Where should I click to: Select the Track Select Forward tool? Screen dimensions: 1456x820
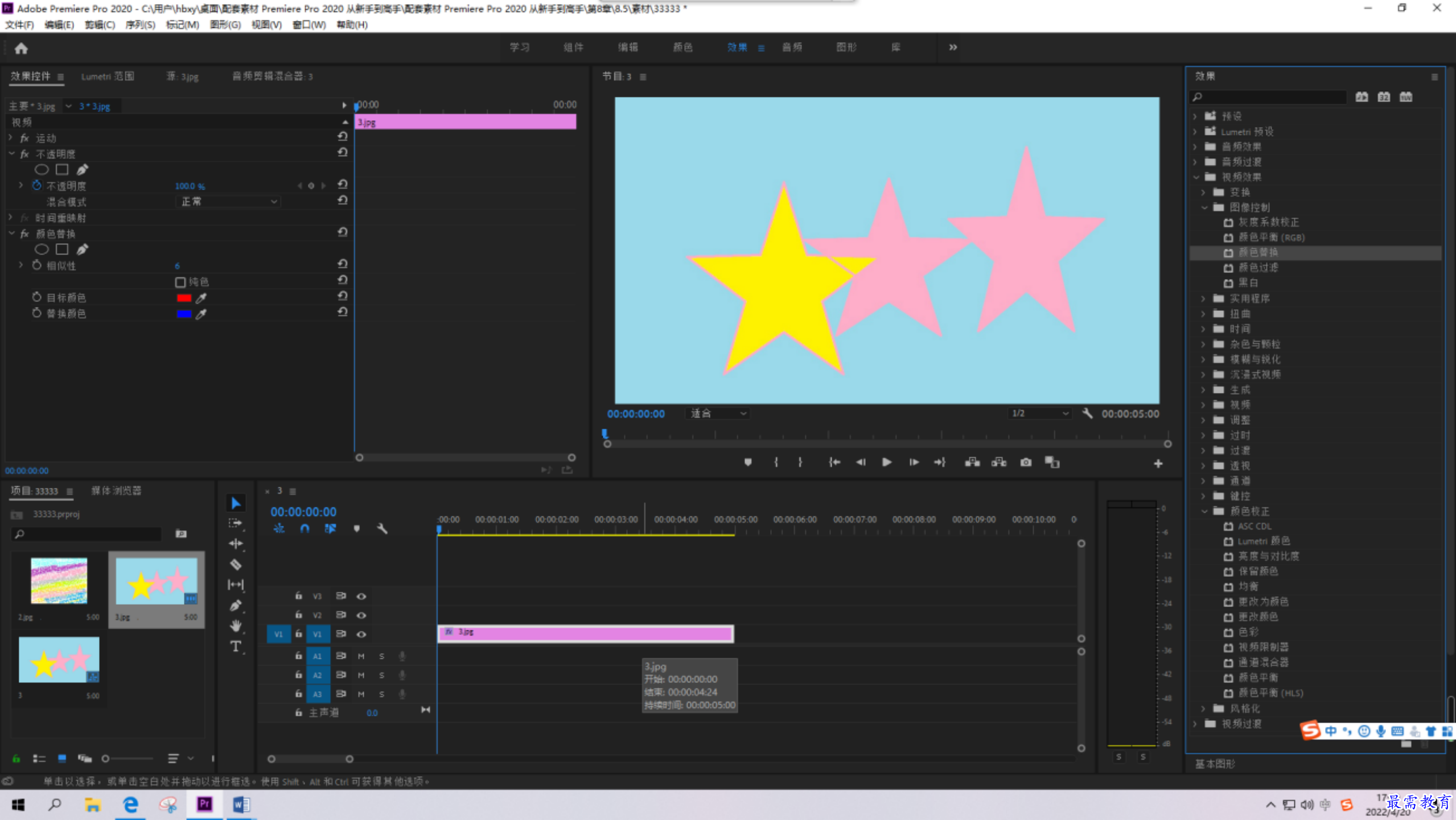click(236, 523)
